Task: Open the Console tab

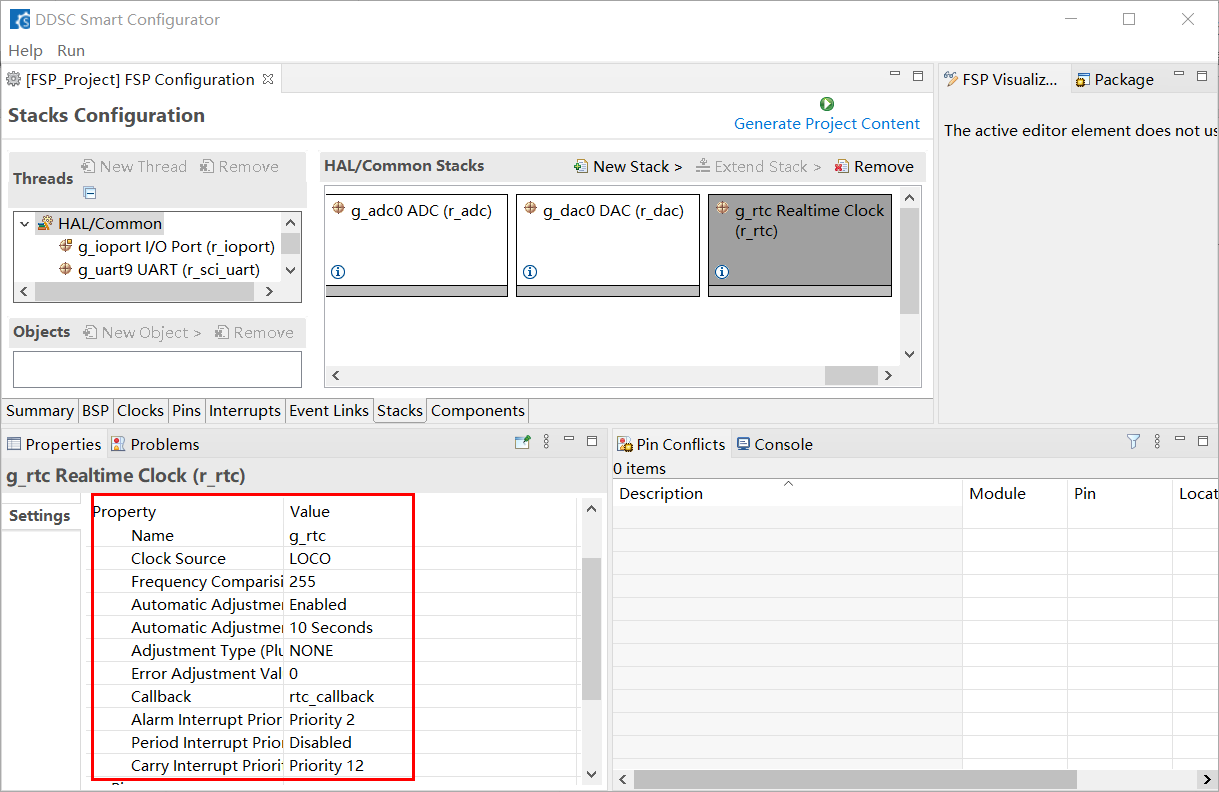Action: click(x=774, y=444)
